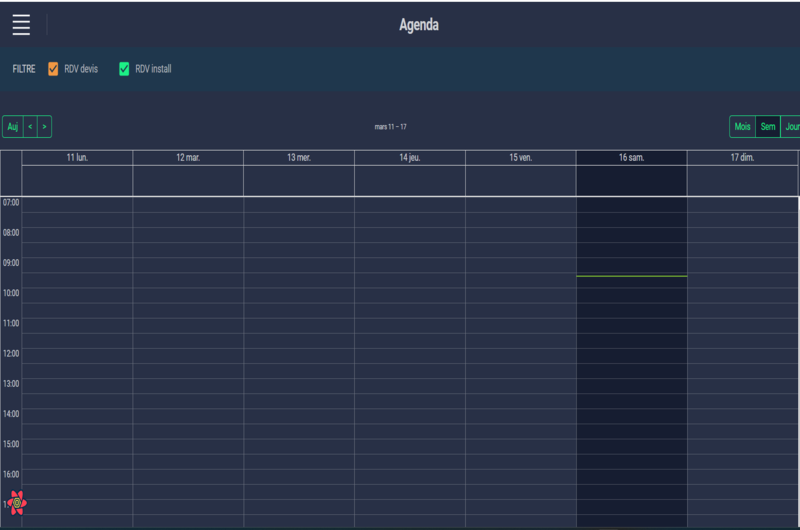The image size is (800, 530).
Task: Open the 14 jeu. day header
Action: coord(410,158)
